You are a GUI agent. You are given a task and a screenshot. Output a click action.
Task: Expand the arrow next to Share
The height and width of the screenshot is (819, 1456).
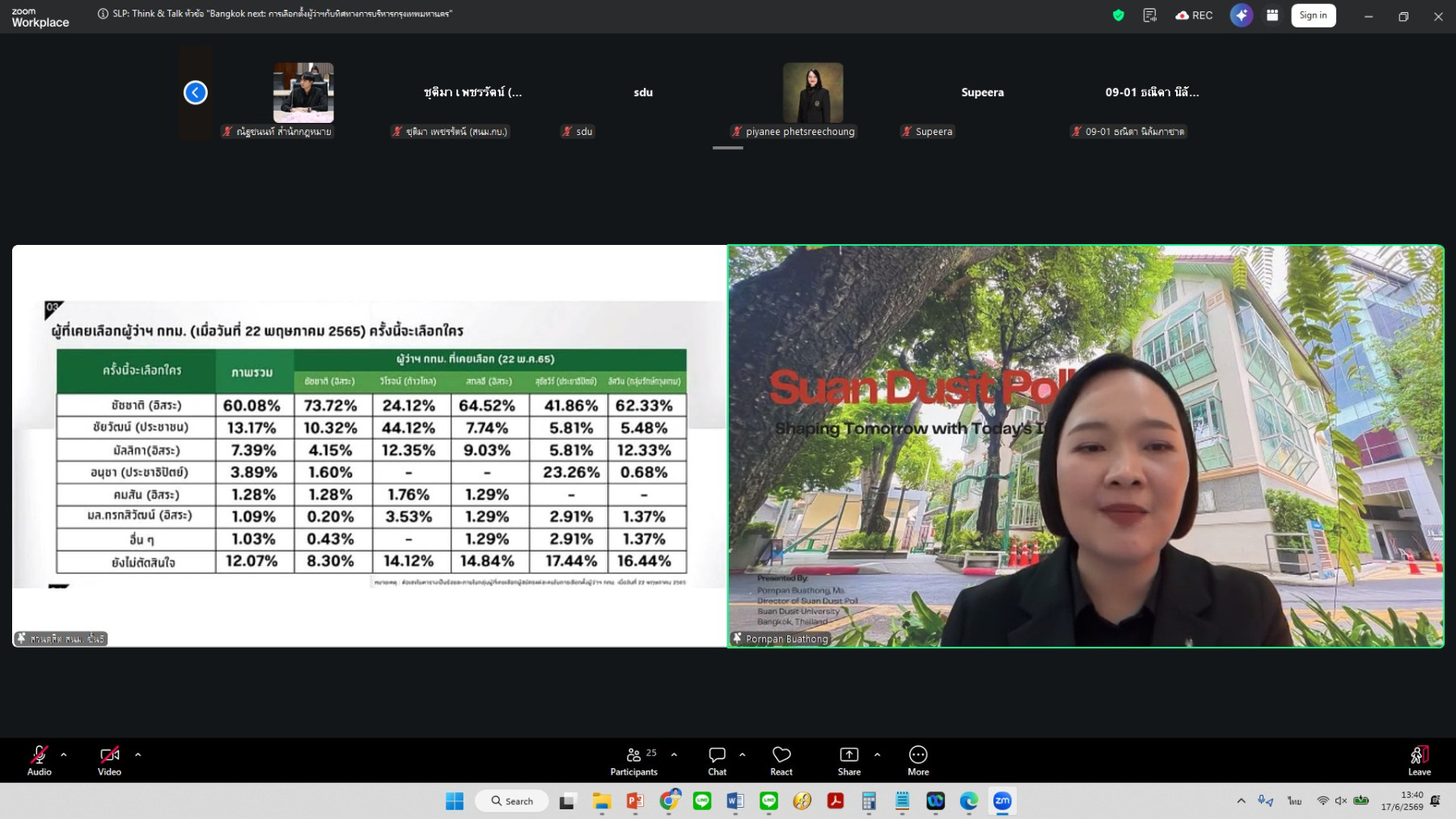877,754
